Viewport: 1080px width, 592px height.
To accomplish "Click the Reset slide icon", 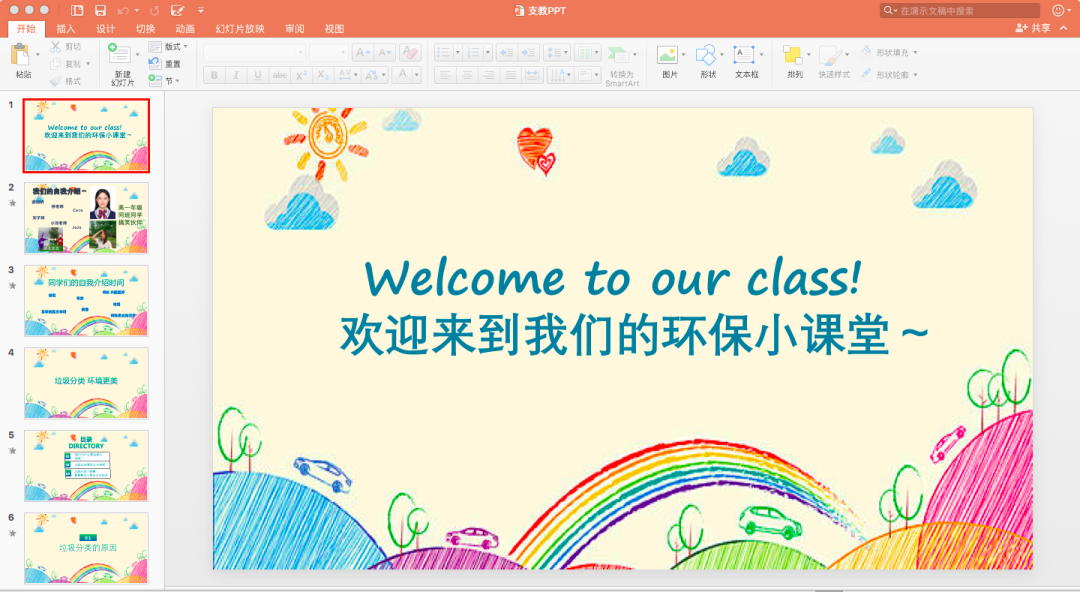I will click(x=155, y=64).
